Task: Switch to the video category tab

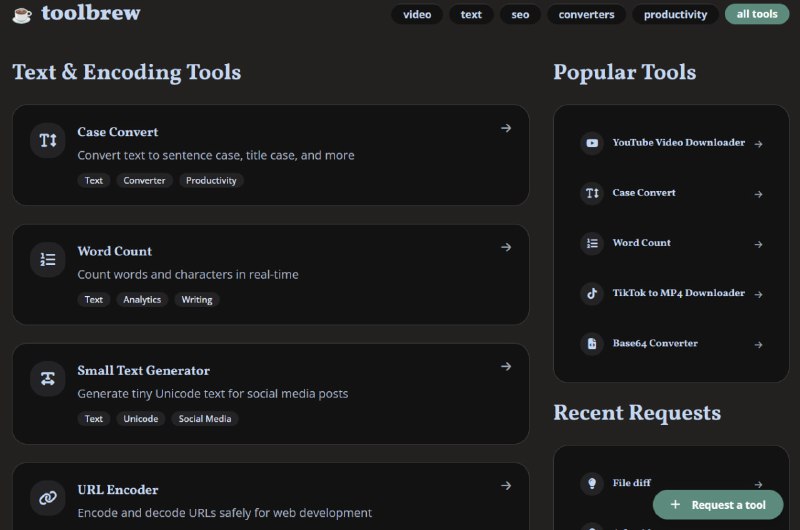Action: pyautogui.click(x=417, y=15)
